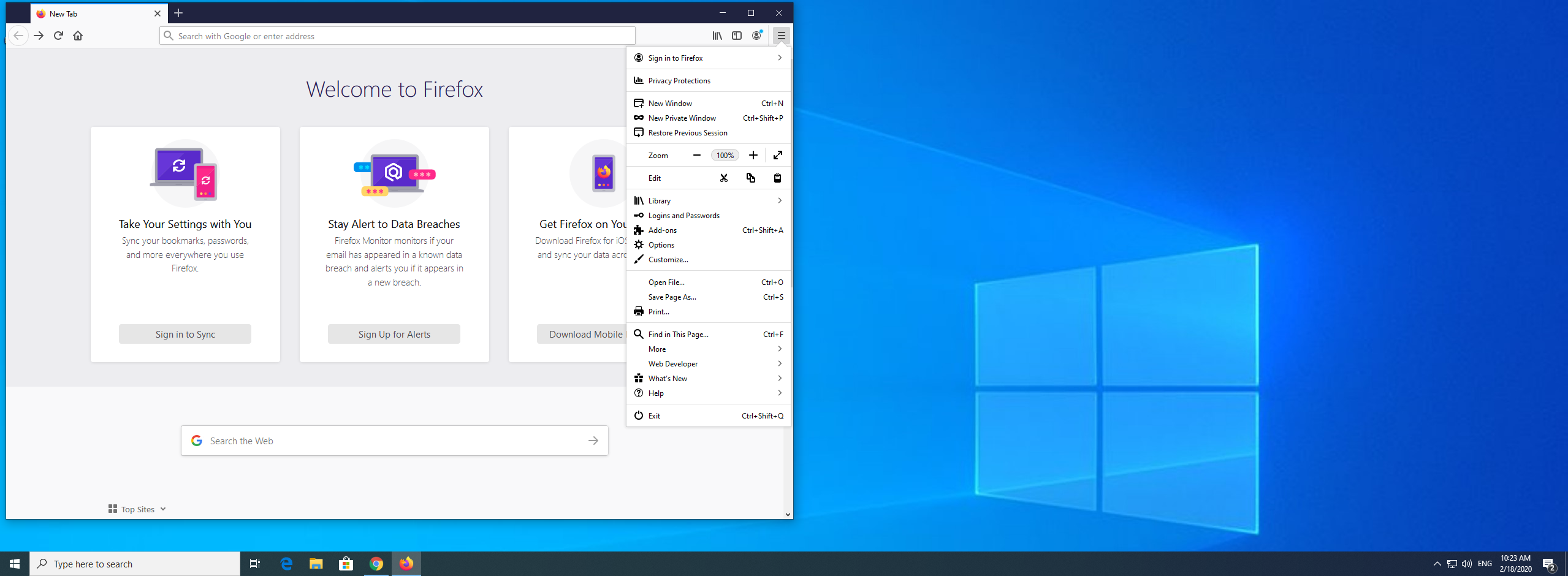Viewport: 1568px width, 576px height.
Task: Open the taskbar clock and calendar
Action: coord(1516,564)
